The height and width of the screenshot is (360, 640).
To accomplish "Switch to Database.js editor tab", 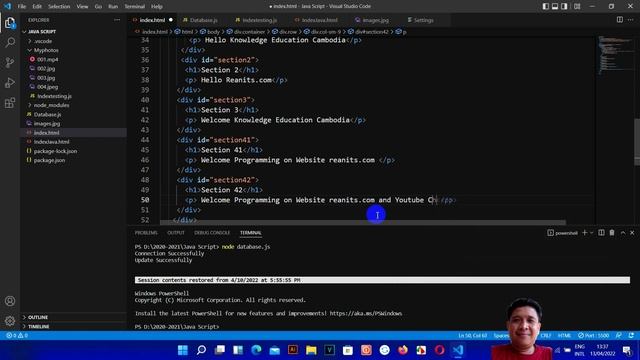I will tap(203, 20).
